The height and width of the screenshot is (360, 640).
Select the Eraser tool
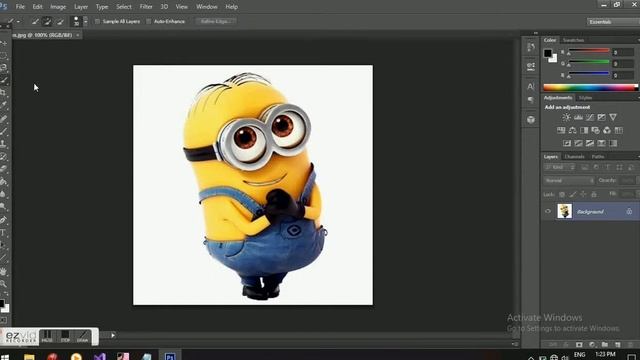[x=4, y=169]
